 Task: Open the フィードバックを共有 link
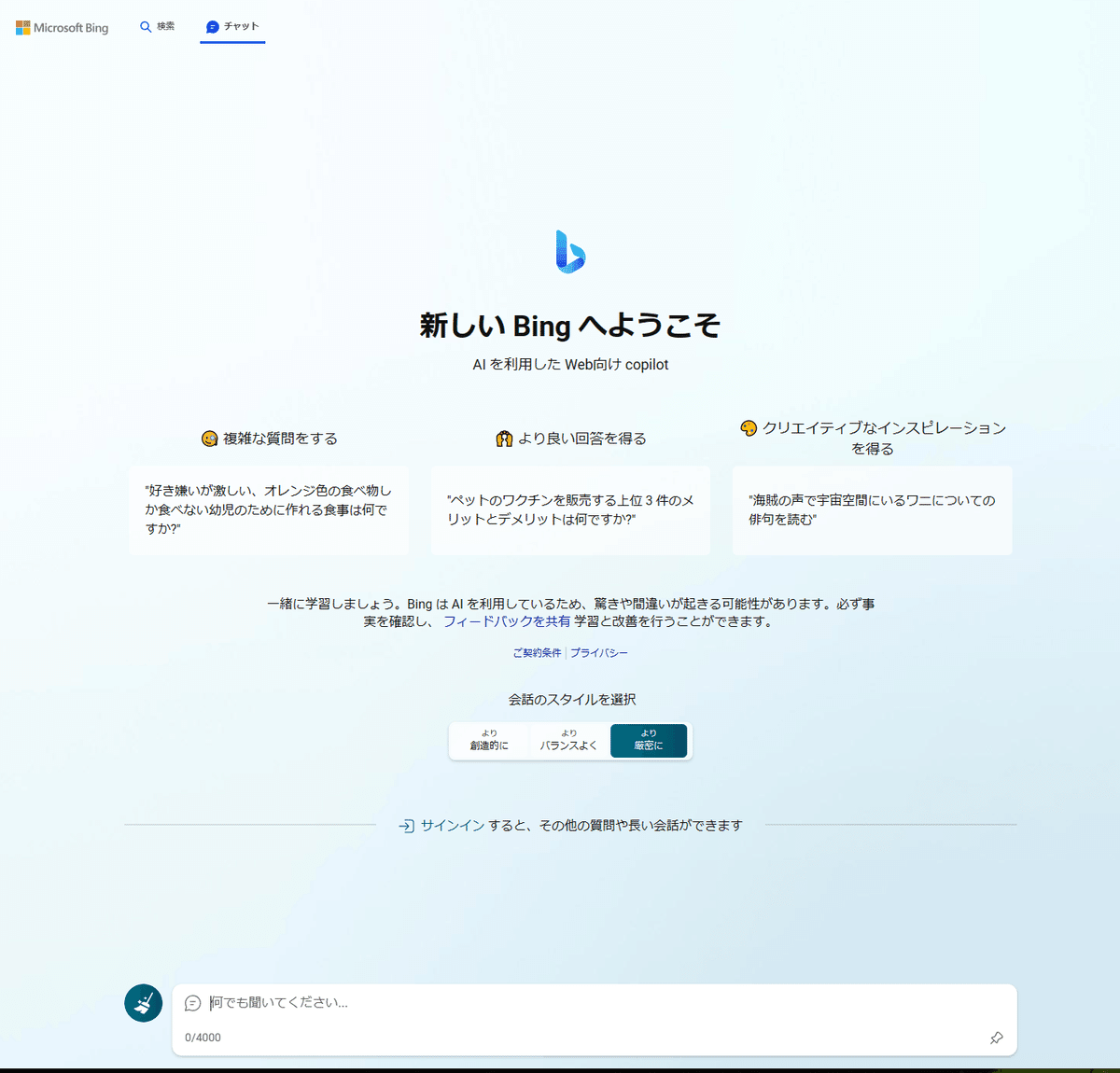point(507,621)
